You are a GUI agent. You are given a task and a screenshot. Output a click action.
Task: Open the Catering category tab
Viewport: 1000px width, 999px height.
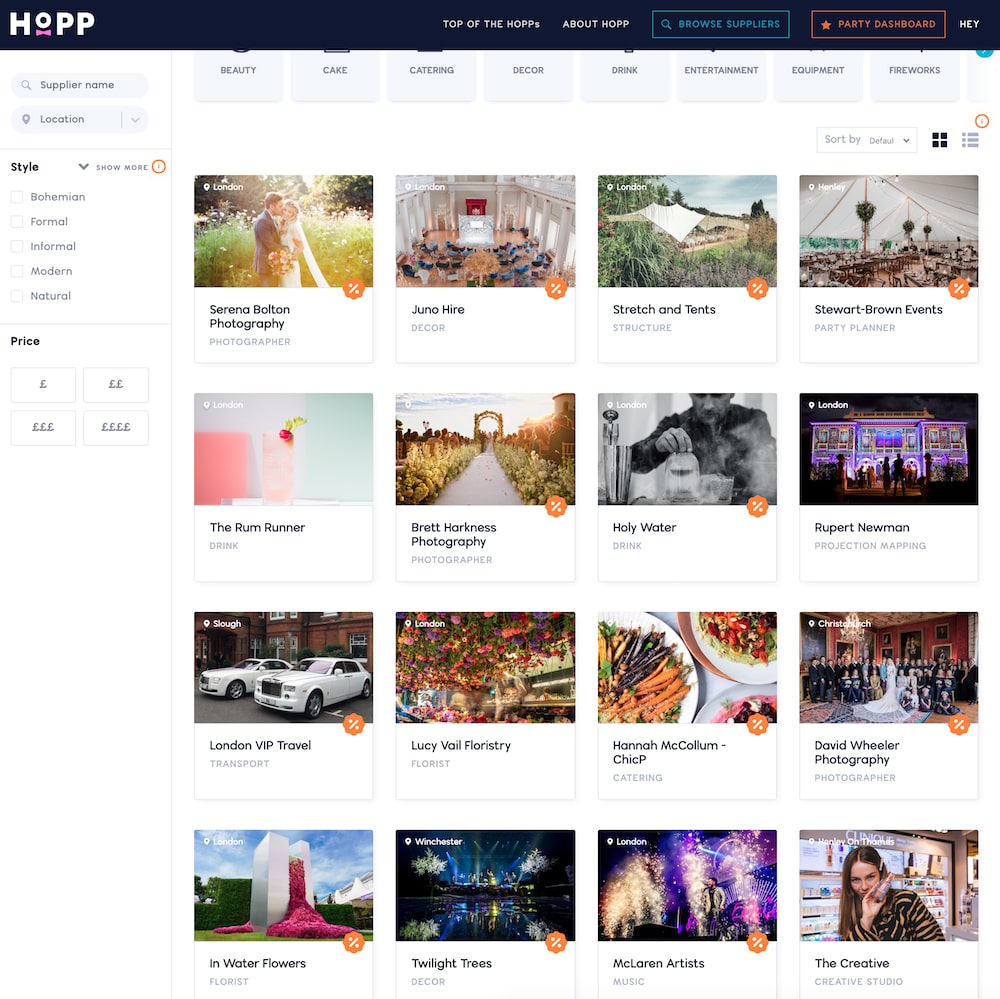(432, 74)
